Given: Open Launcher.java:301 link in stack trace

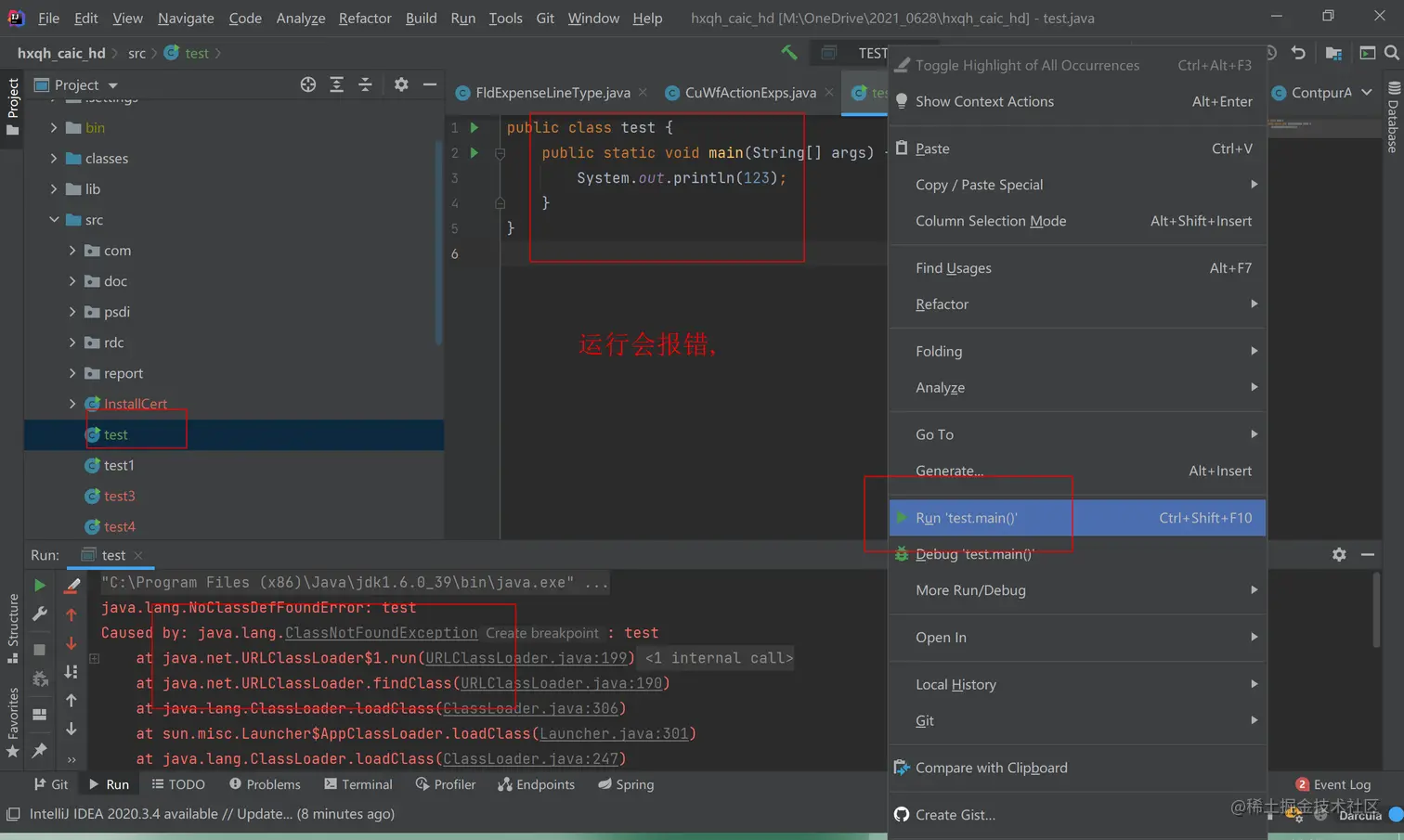Looking at the screenshot, I should (x=615, y=733).
